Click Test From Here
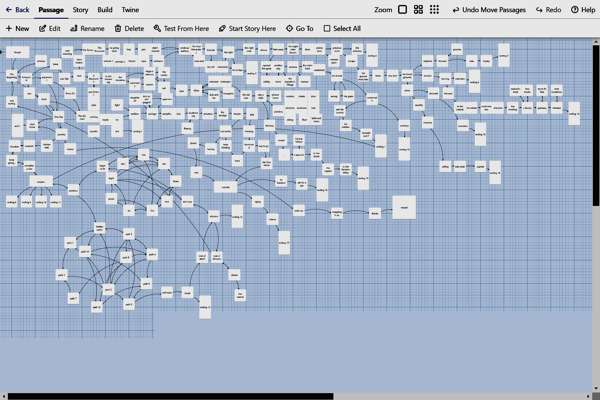This screenshot has height=400, width=600. [181, 29]
